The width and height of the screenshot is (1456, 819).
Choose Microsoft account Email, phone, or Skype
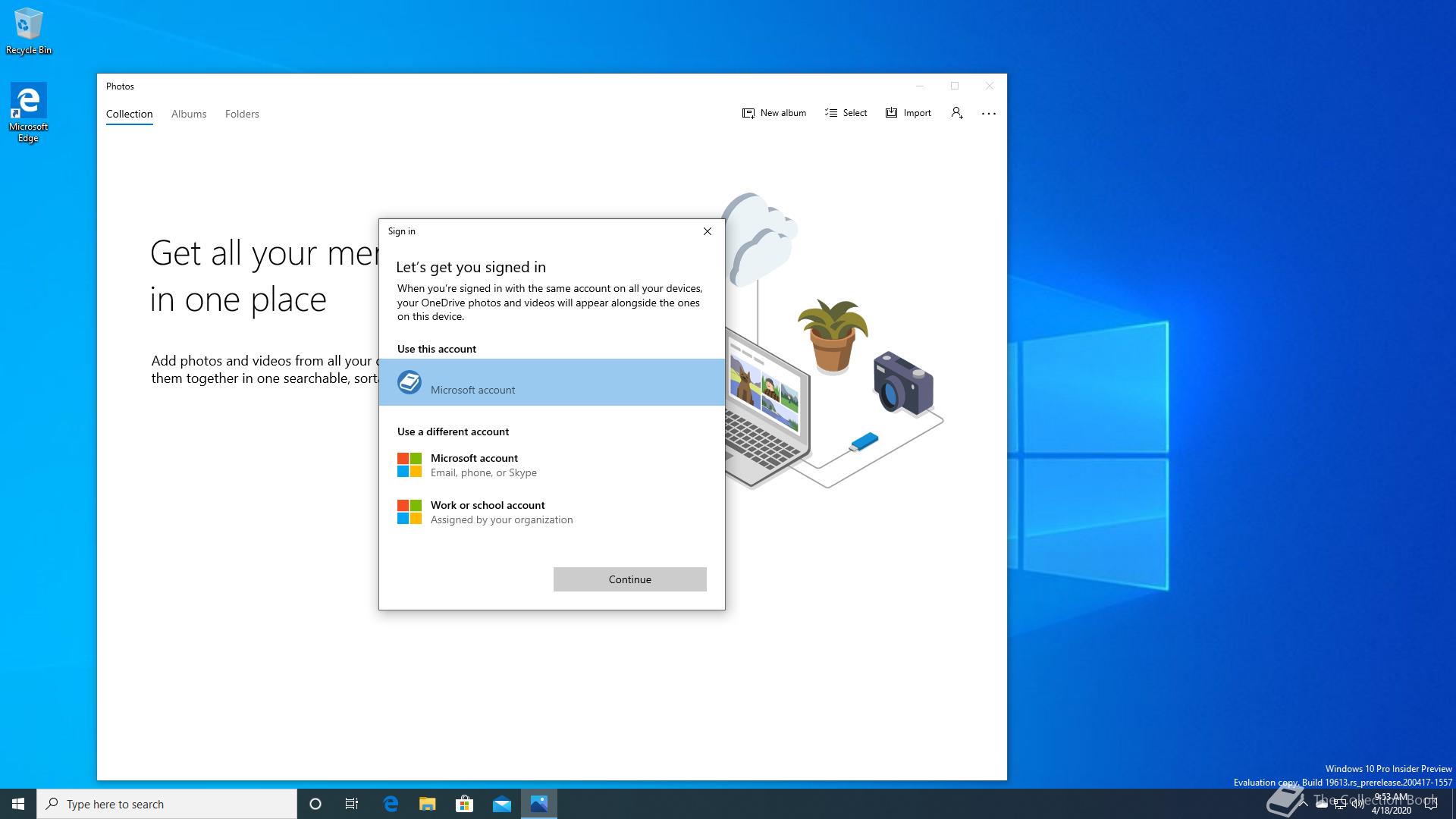click(552, 465)
